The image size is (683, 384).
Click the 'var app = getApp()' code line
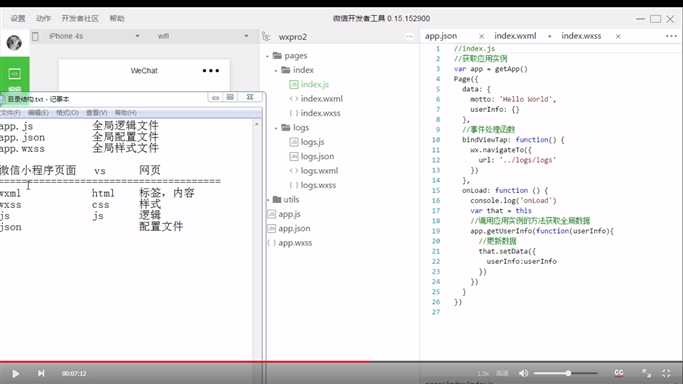(490, 69)
